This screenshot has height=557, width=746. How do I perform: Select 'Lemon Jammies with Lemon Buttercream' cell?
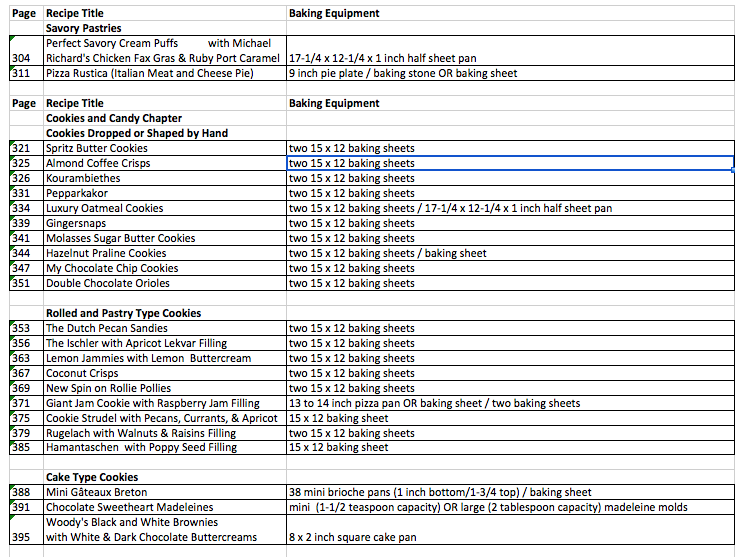click(x=165, y=358)
